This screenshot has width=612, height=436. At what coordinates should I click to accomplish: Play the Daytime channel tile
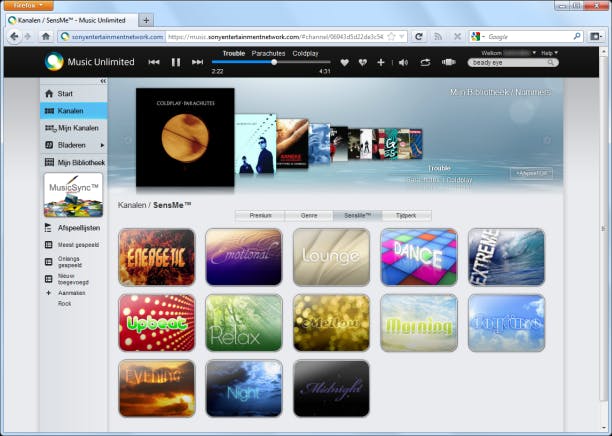click(506, 323)
